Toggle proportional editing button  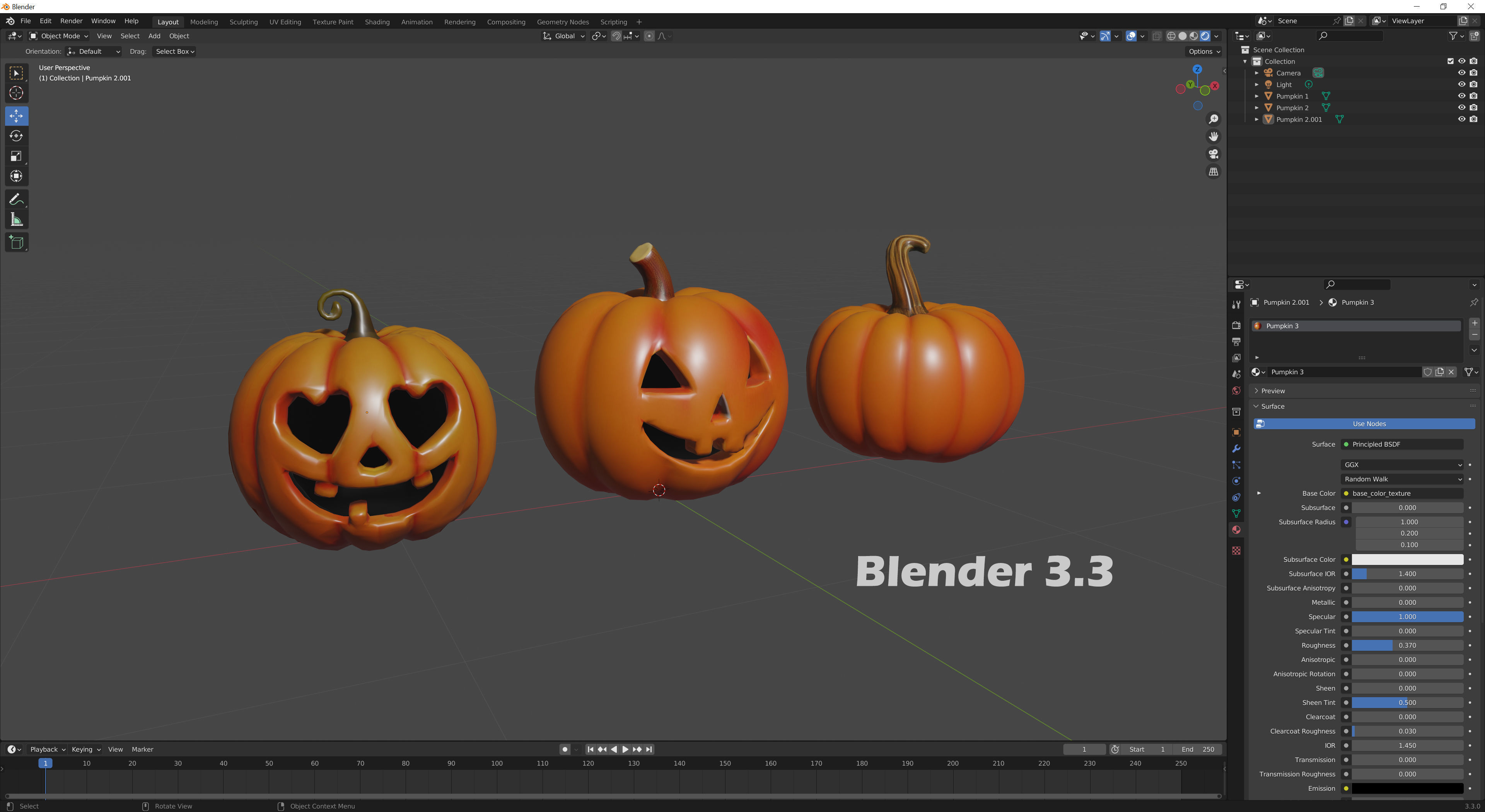click(649, 36)
